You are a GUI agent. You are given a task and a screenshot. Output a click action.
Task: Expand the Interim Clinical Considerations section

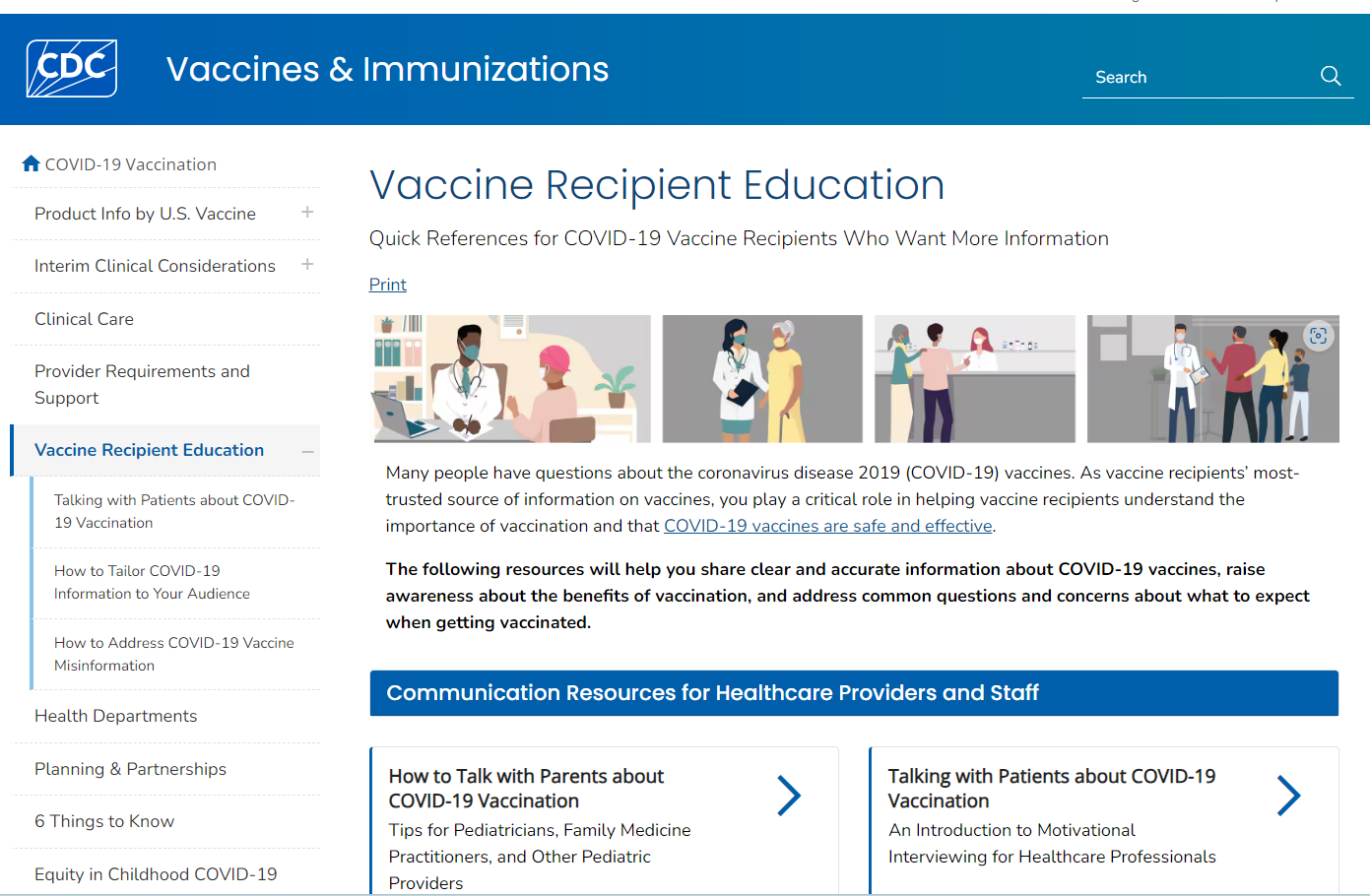307,265
